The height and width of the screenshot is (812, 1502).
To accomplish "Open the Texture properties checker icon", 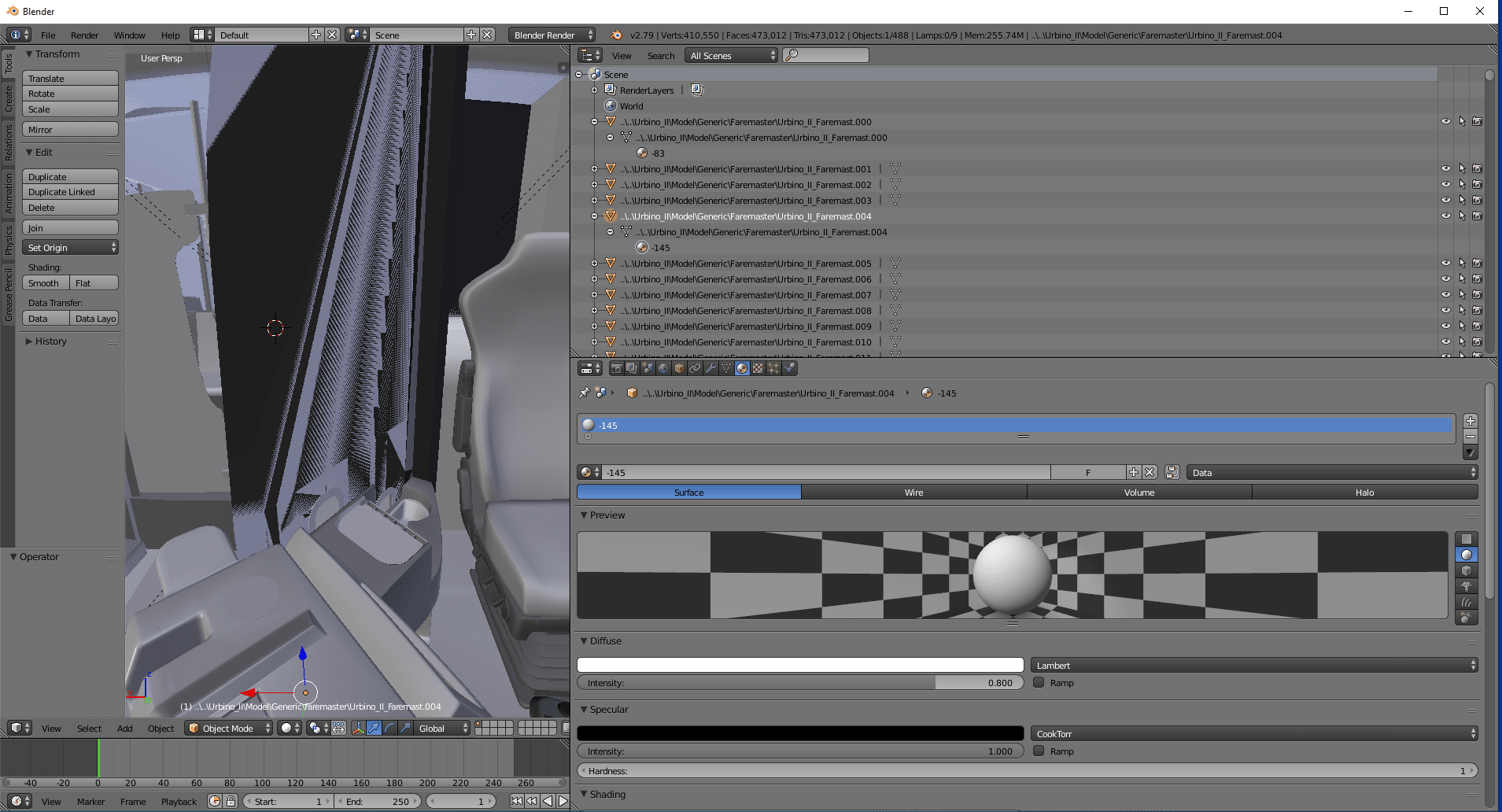I will click(x=758, y=368).
